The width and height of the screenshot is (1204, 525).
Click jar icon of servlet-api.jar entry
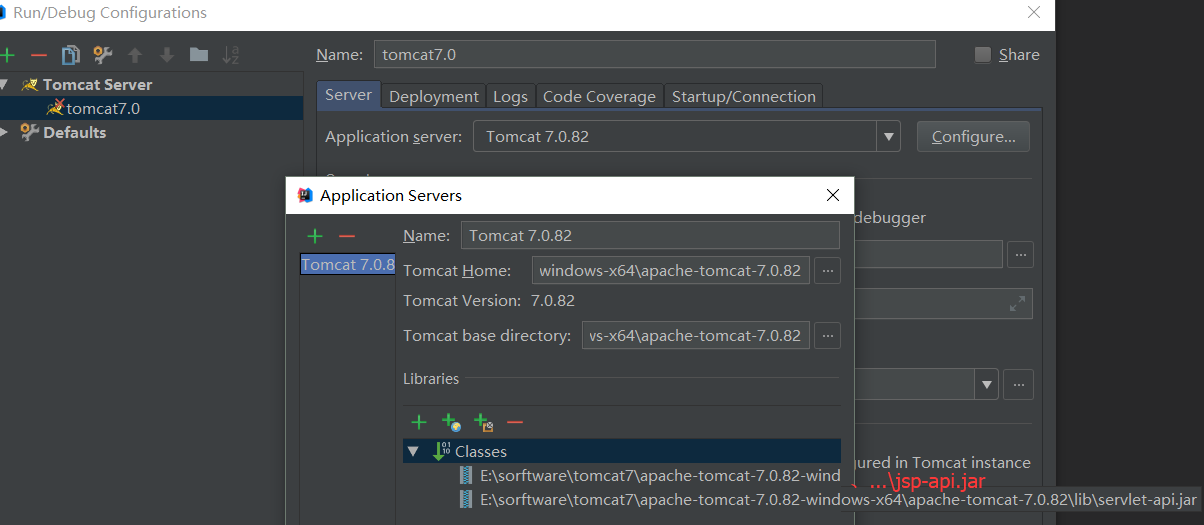coord(466,499)
